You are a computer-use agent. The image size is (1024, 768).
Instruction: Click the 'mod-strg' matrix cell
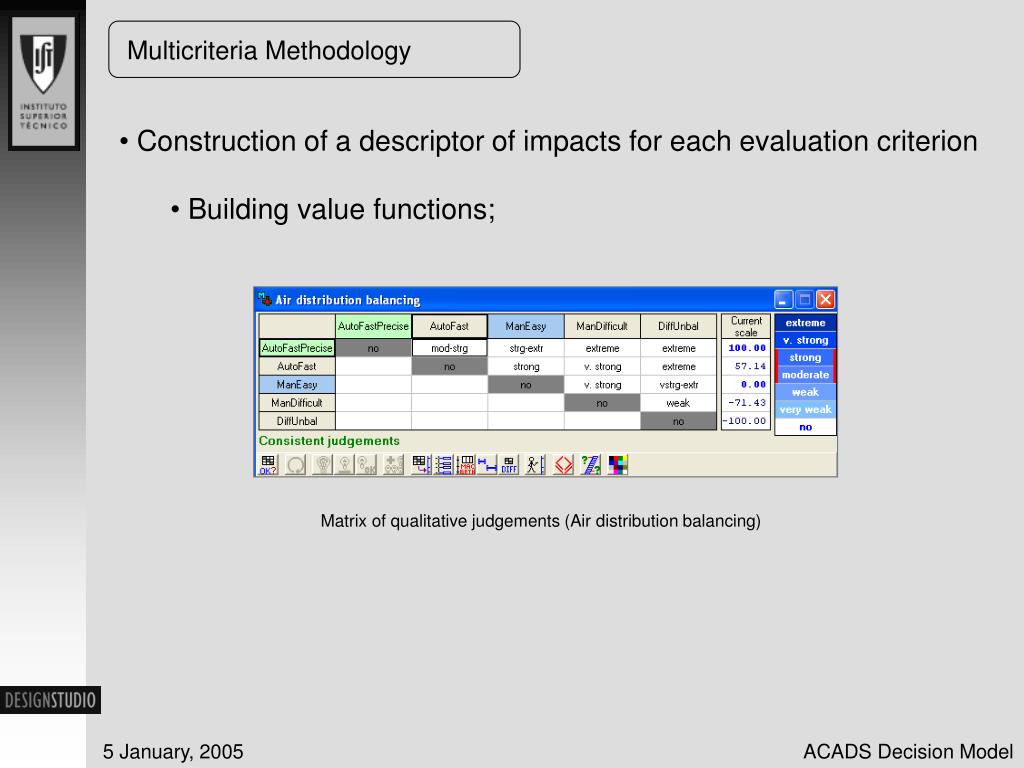[x=449, y=348]
